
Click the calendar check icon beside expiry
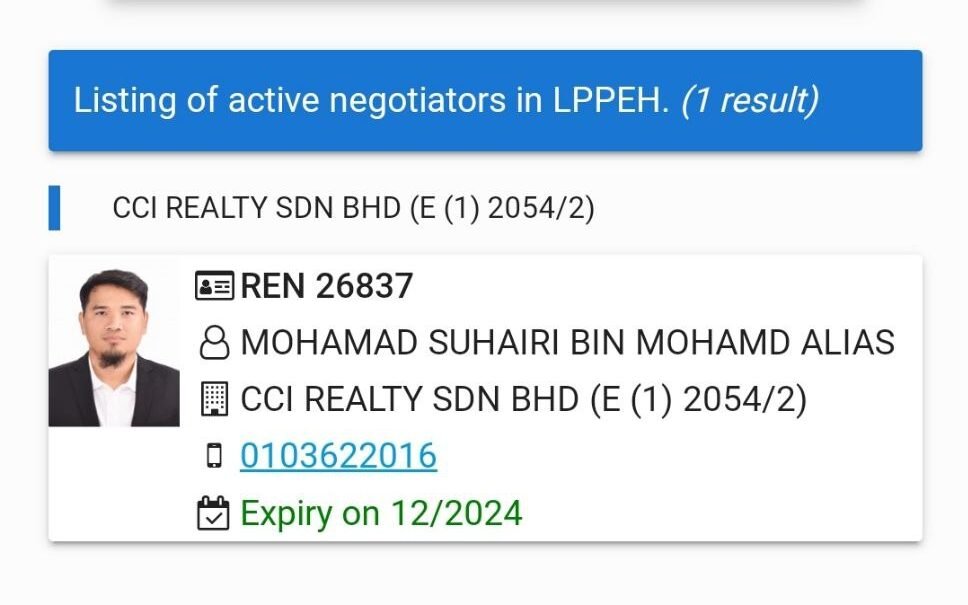click(x=213, y=513)
